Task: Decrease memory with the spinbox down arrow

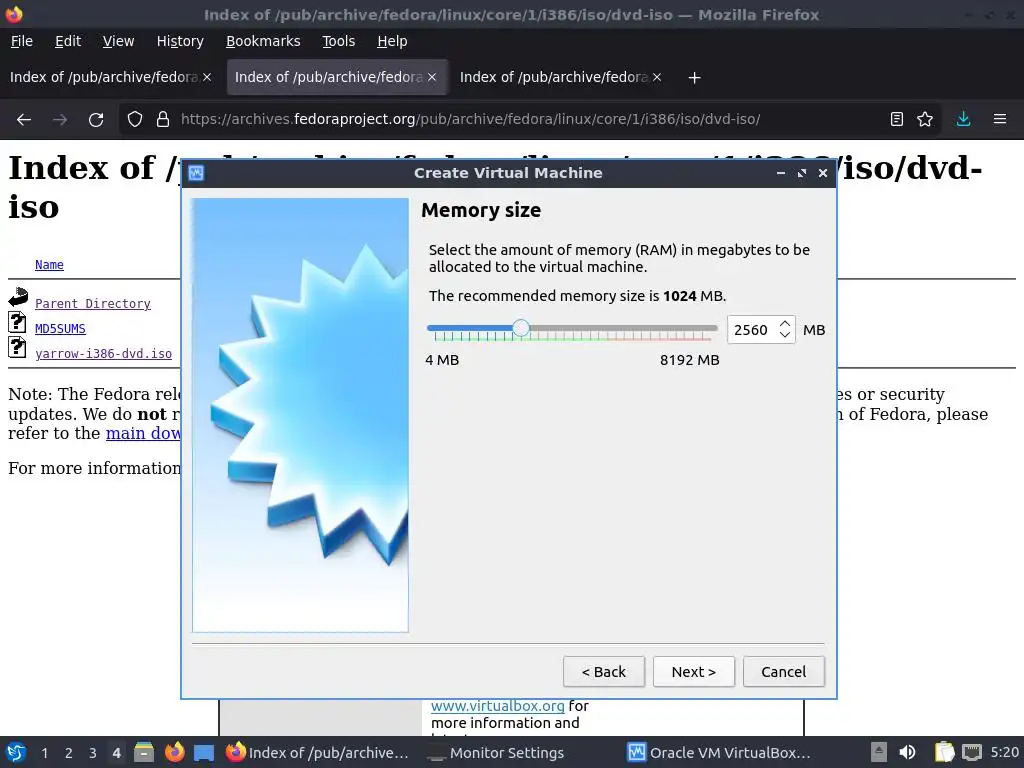Action: click(x=785, y=335)
